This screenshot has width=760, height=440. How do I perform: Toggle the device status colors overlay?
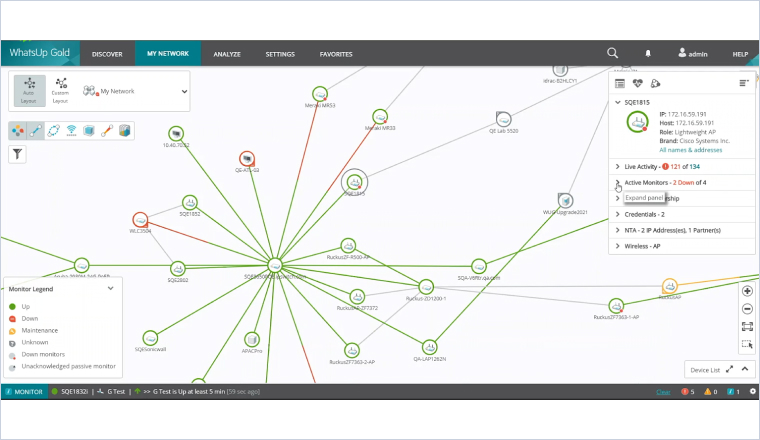(x=18, y=131)
